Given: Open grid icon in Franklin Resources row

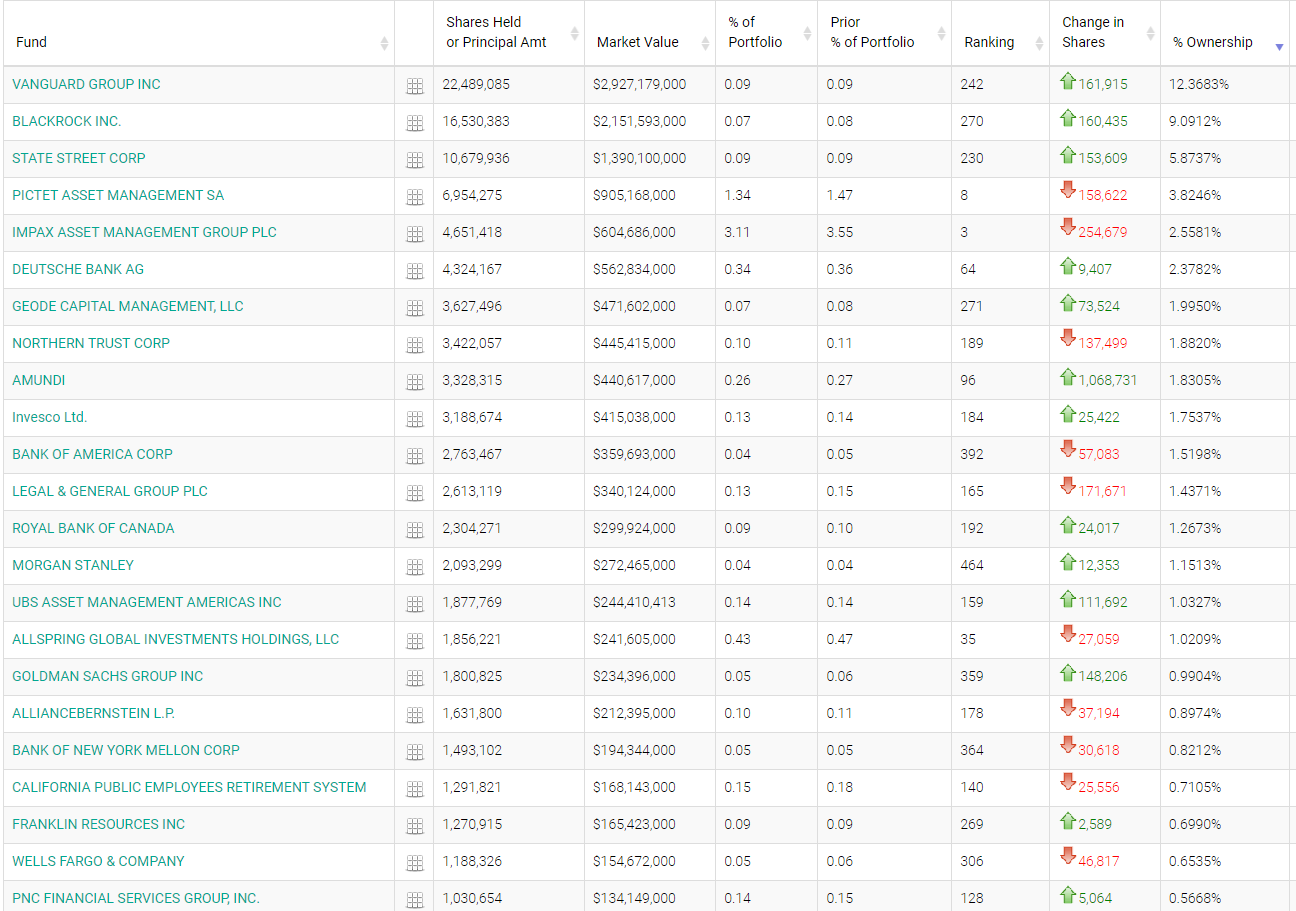Looking at the screenshot, I should tap(415, 826).
